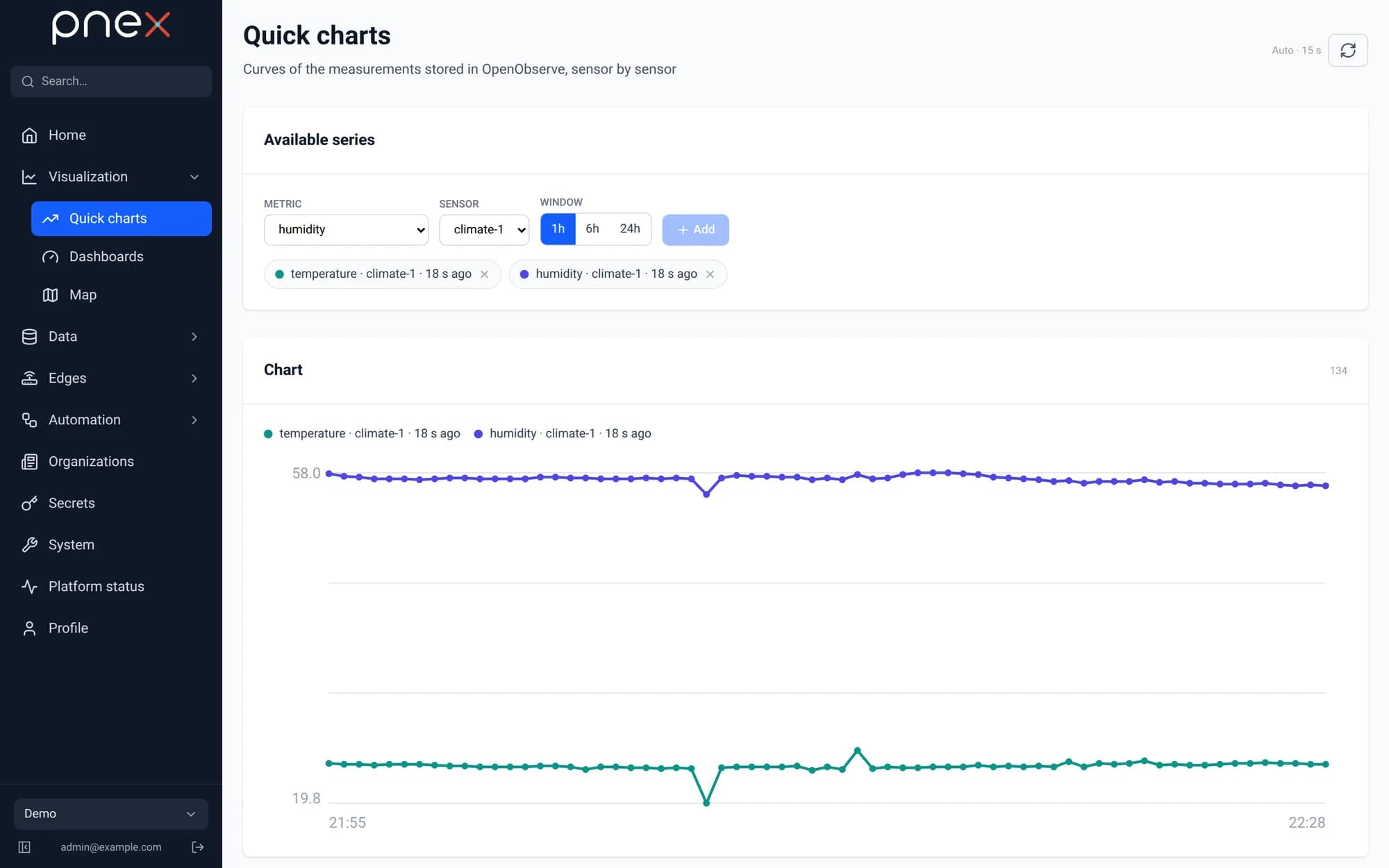Viewport: 1389px width, 868px height.
Task: Select the 24h window option
Action: click(630, 229)
